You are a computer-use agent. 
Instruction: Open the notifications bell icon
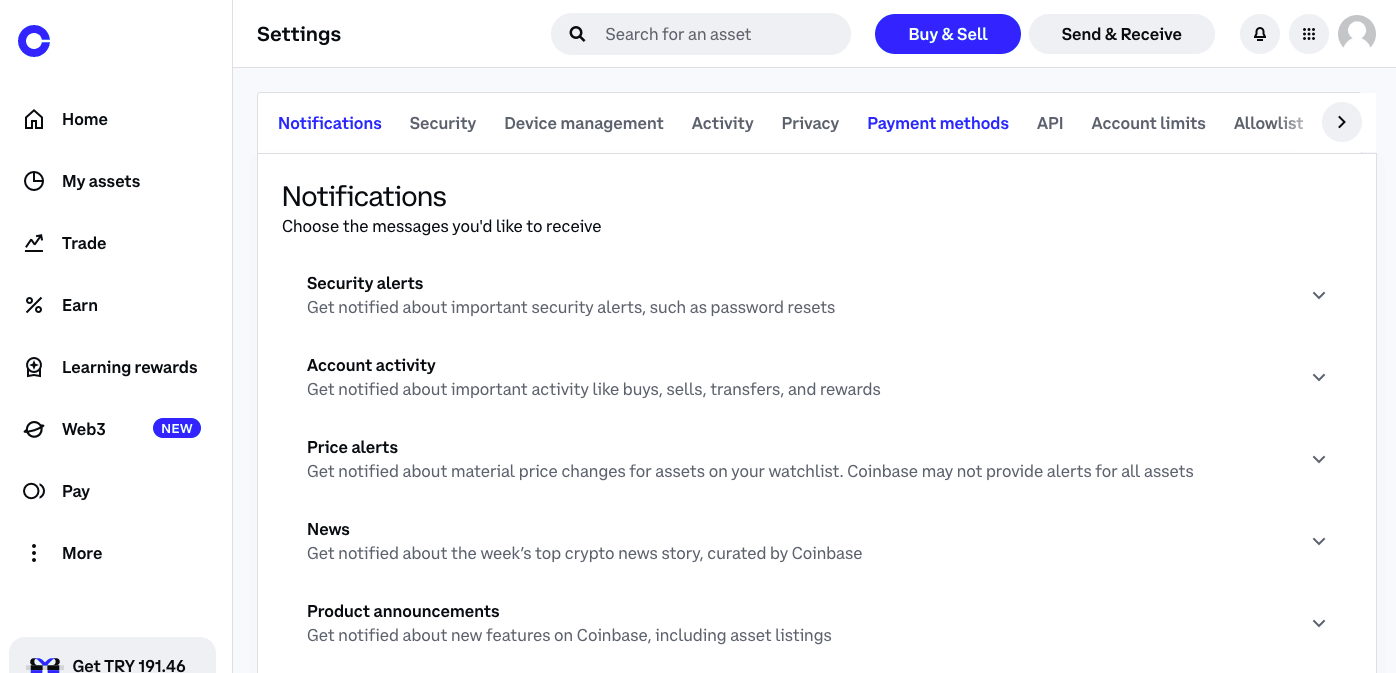click(1260, 34)
